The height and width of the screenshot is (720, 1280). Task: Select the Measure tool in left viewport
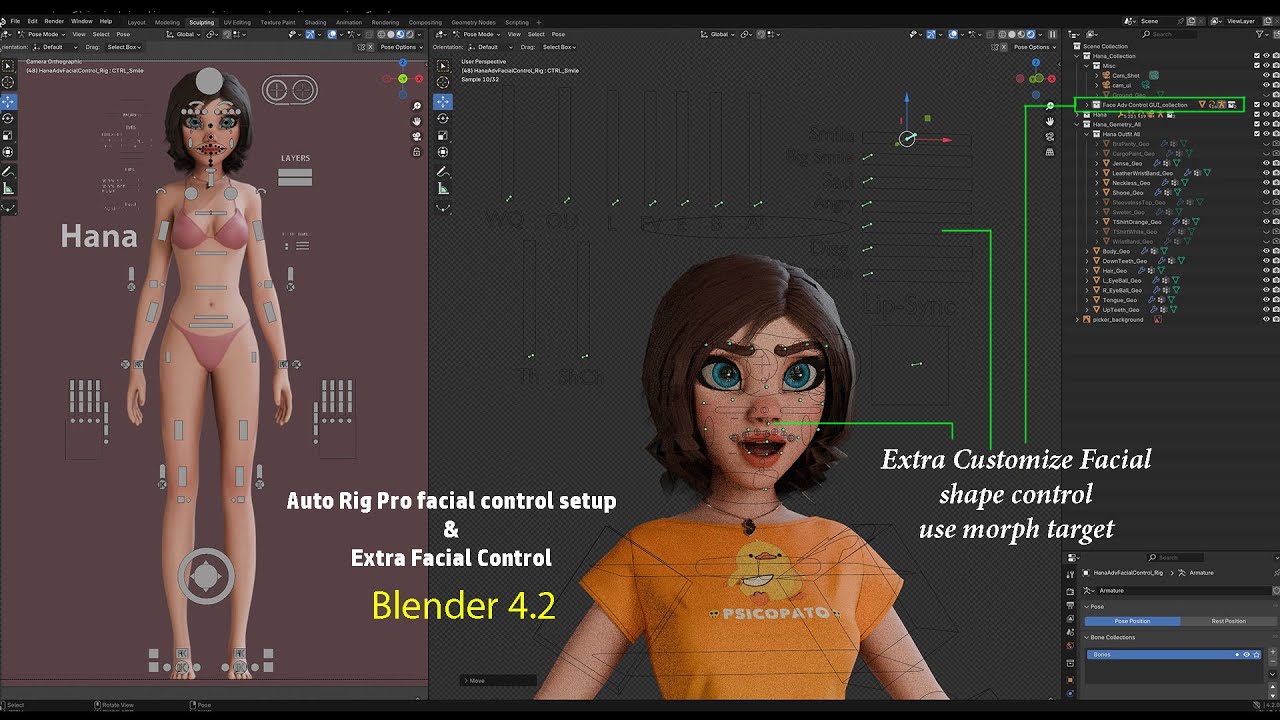8,188
